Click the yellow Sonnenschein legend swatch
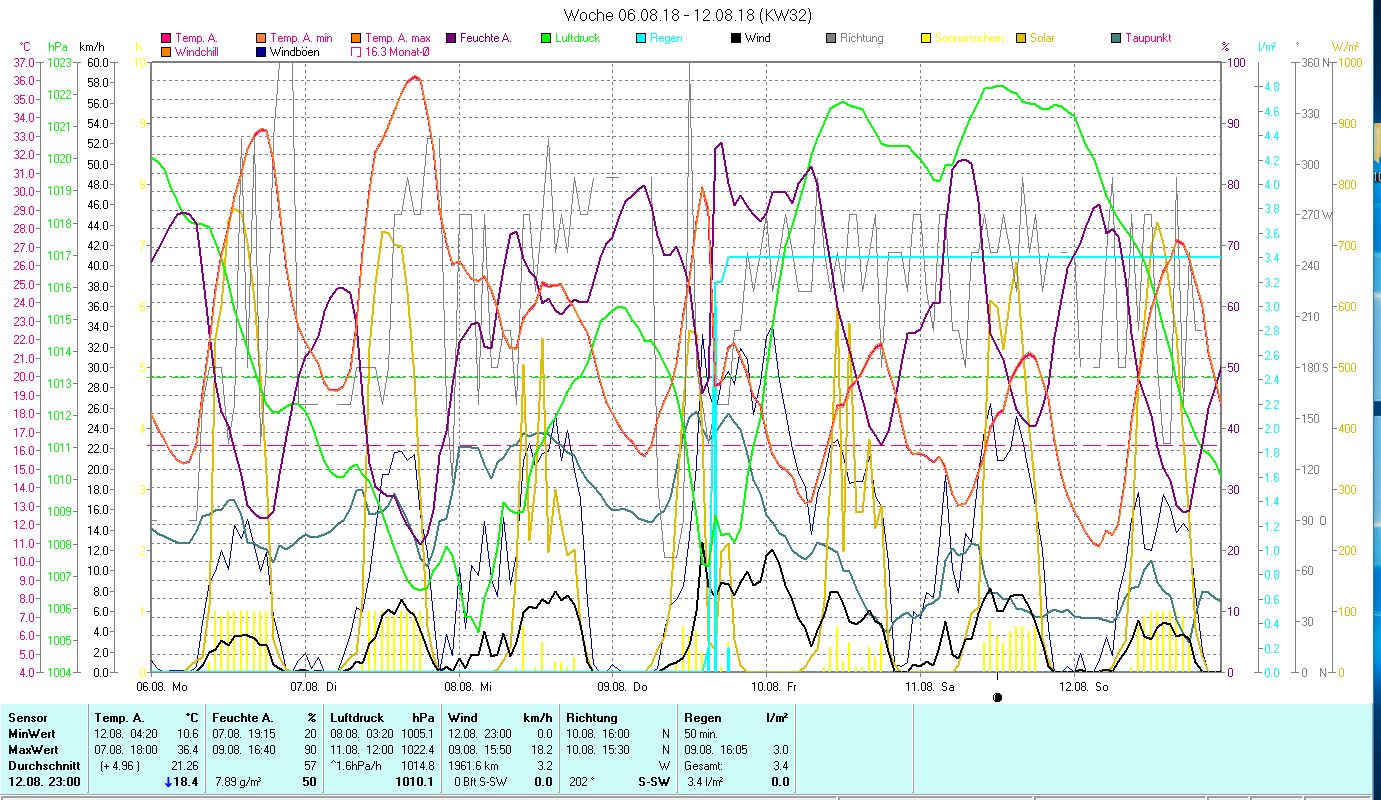This screenshot has width=1381, height=800. coord(925,39)
